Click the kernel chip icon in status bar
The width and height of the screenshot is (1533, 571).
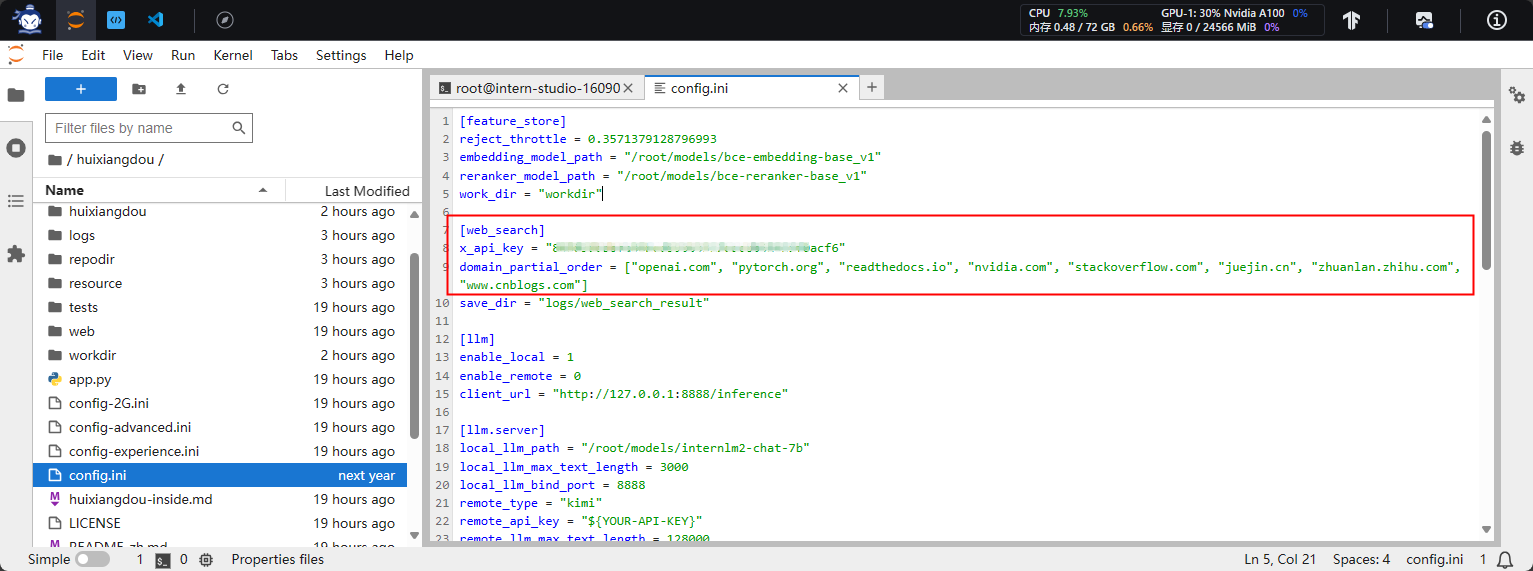pyautogui.click(x=206, y=560)
